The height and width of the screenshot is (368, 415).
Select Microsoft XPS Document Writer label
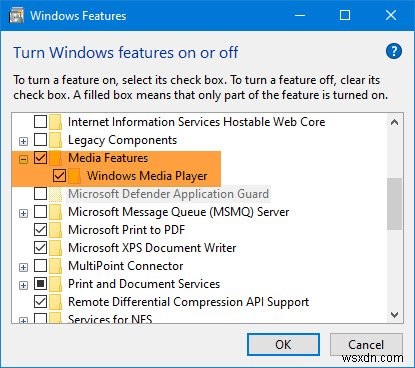pyautogui.click(x=152, y=248)
